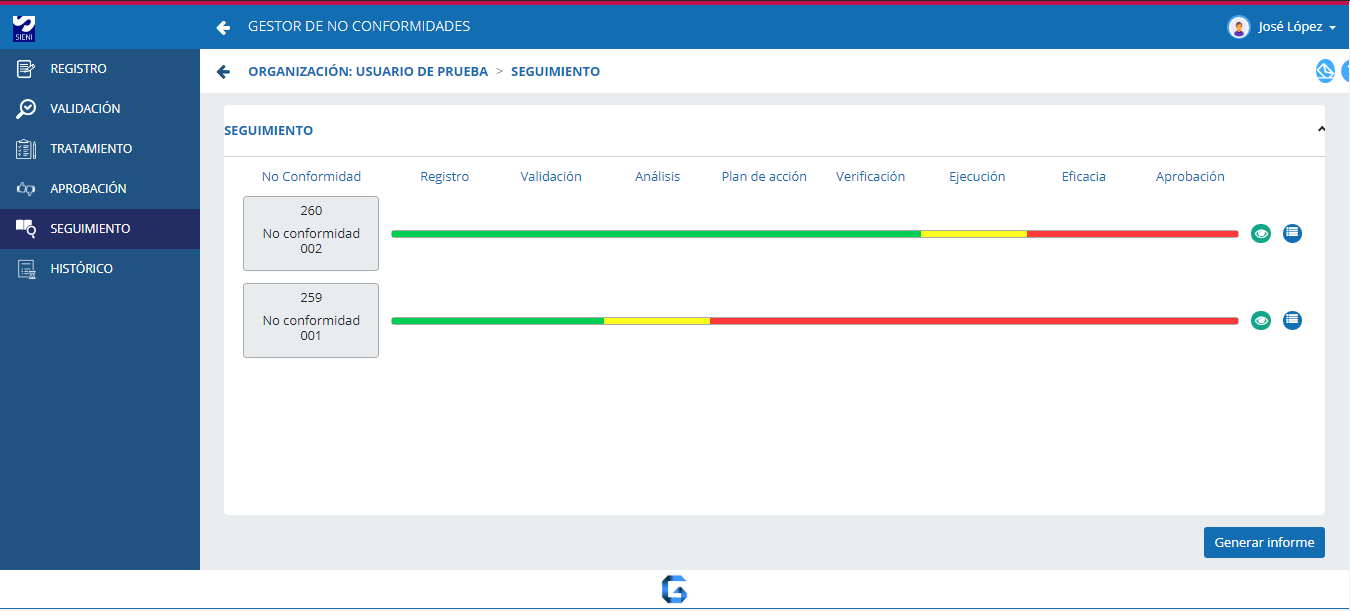Click the round blue icon at top right
Screen dimensions: 1350x611
click(x=1325, y=71)
